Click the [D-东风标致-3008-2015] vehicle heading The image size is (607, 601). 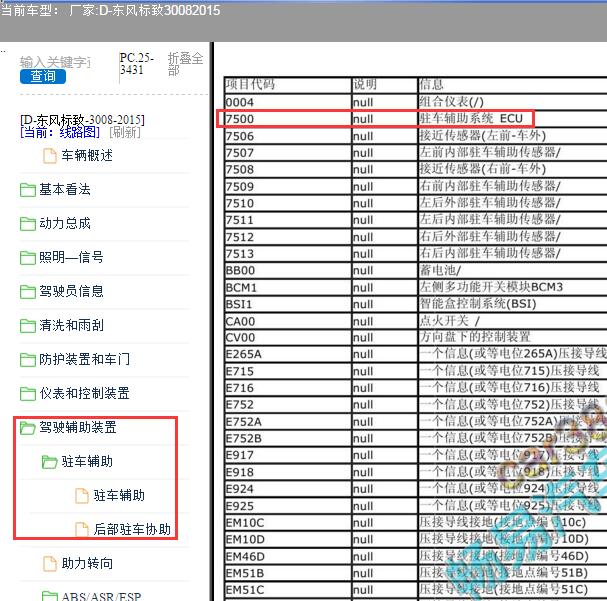(82, 120)
